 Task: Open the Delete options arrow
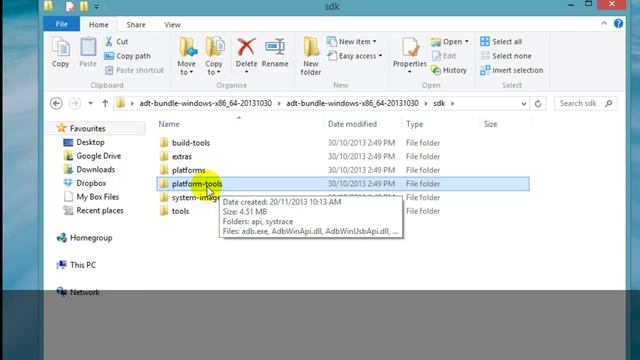pyautogui.click(x=246, y=72)
